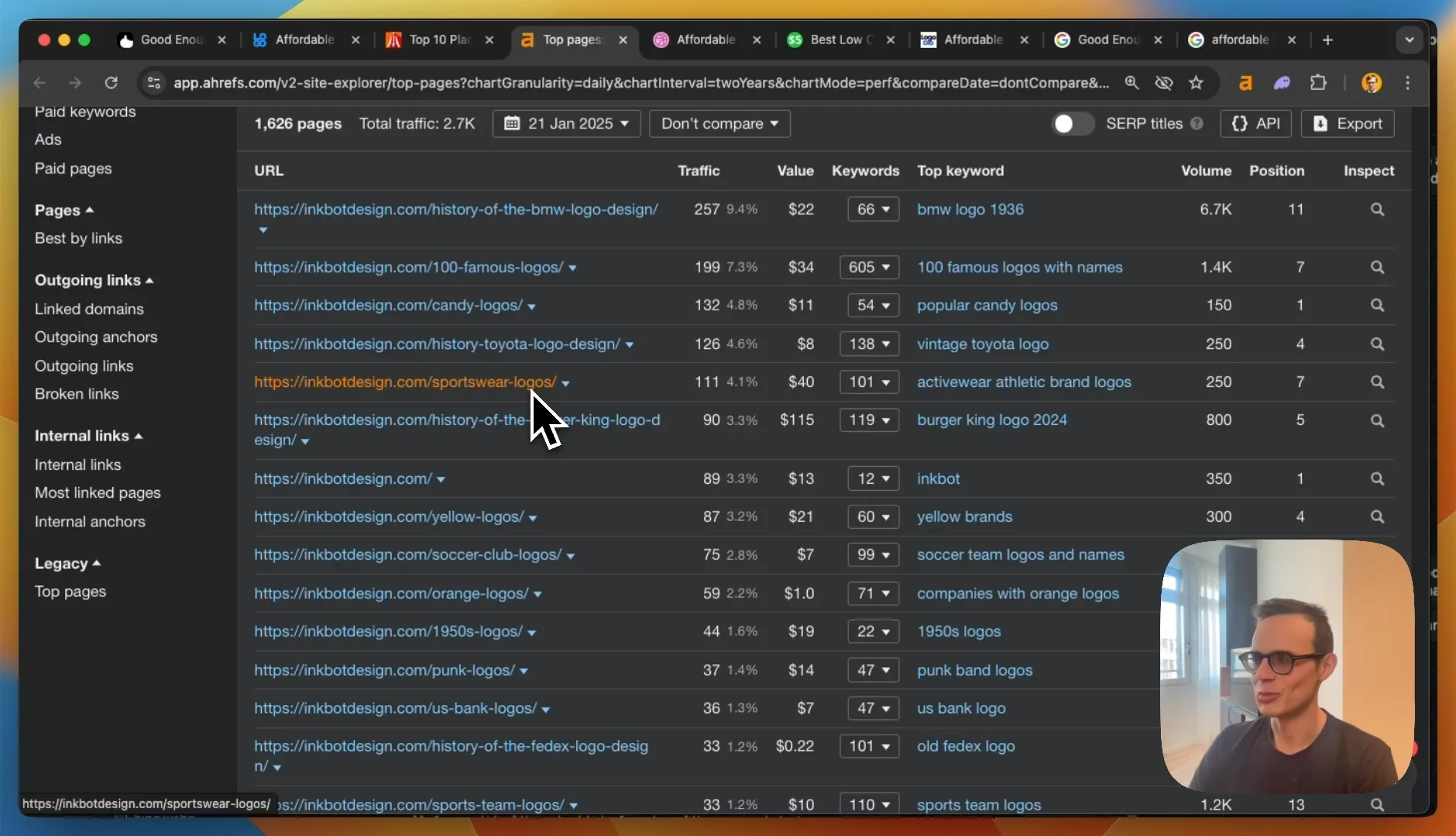
Task: Sort table by the Traffic column header
Action: [699, 171]
